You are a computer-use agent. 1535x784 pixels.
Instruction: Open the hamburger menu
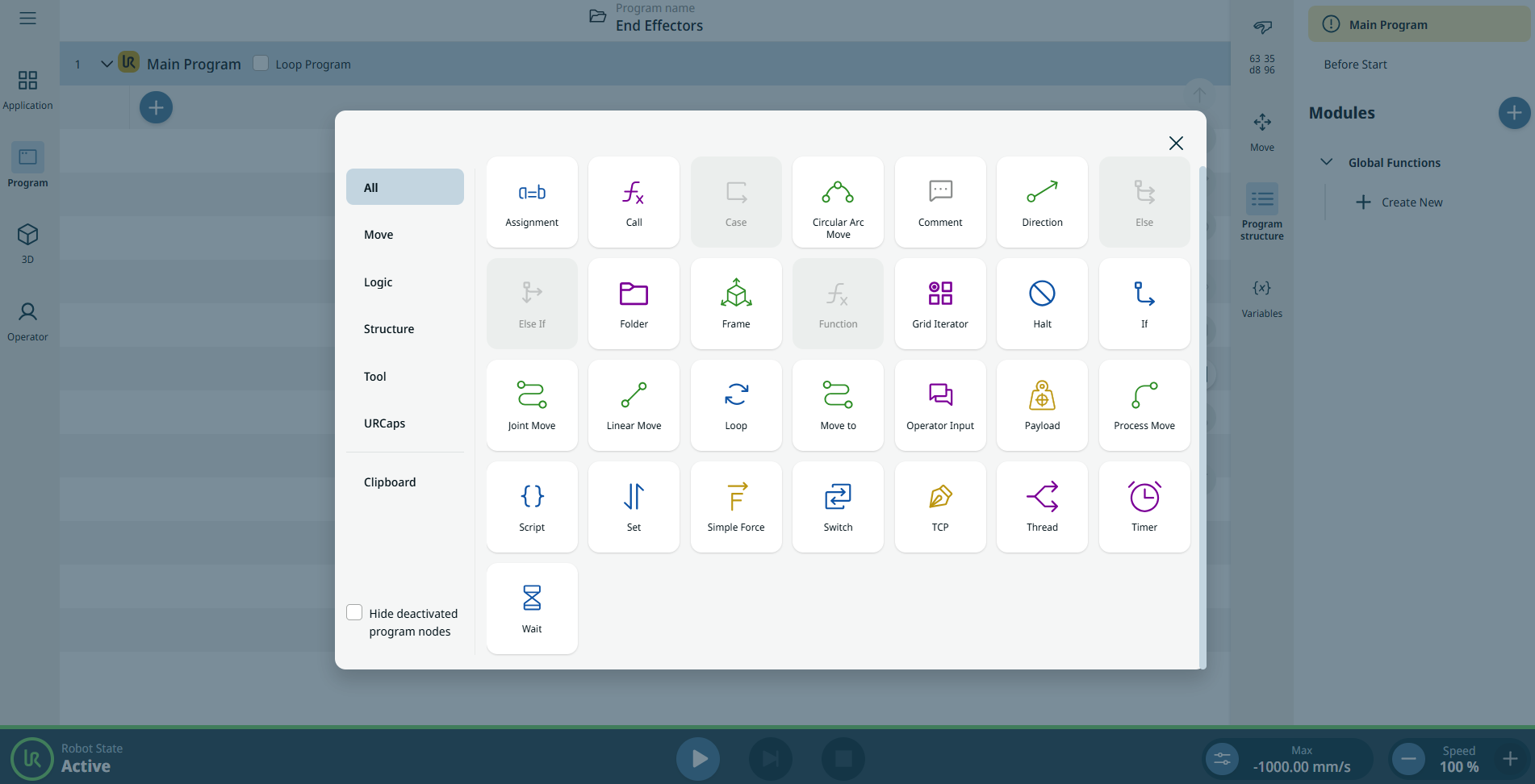point(27,18)
